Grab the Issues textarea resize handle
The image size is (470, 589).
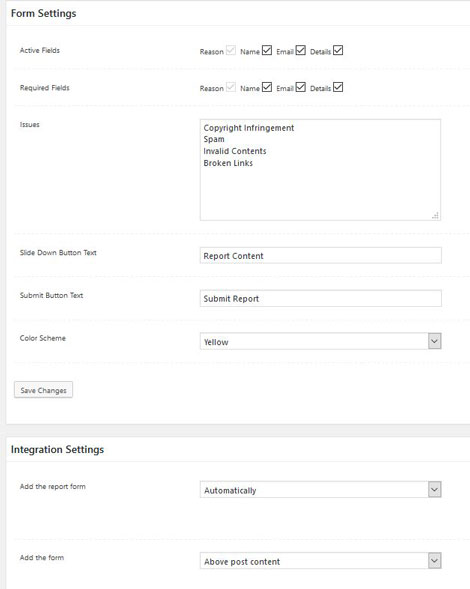435,216
